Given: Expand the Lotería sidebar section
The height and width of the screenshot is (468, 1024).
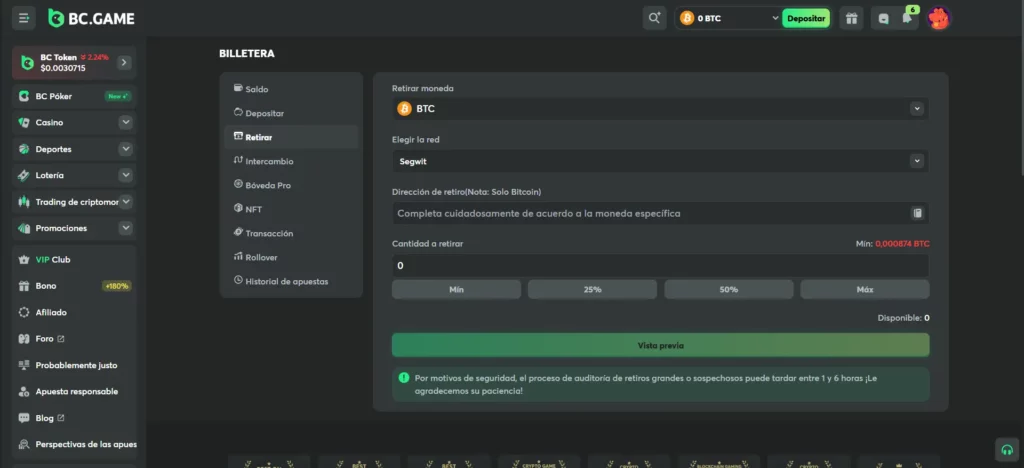Looking at the screenshot, I should coord(125,176).
